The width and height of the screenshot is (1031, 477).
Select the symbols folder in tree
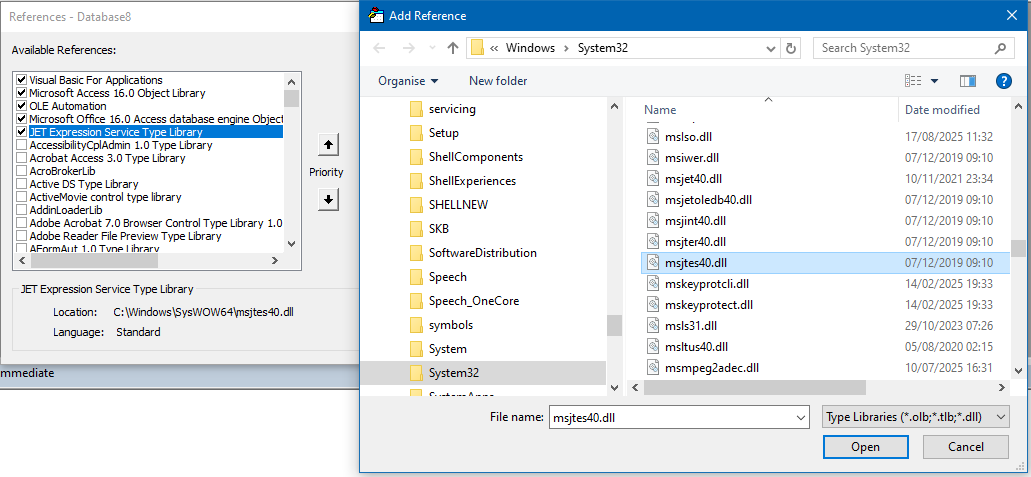(x=450, y=325)
